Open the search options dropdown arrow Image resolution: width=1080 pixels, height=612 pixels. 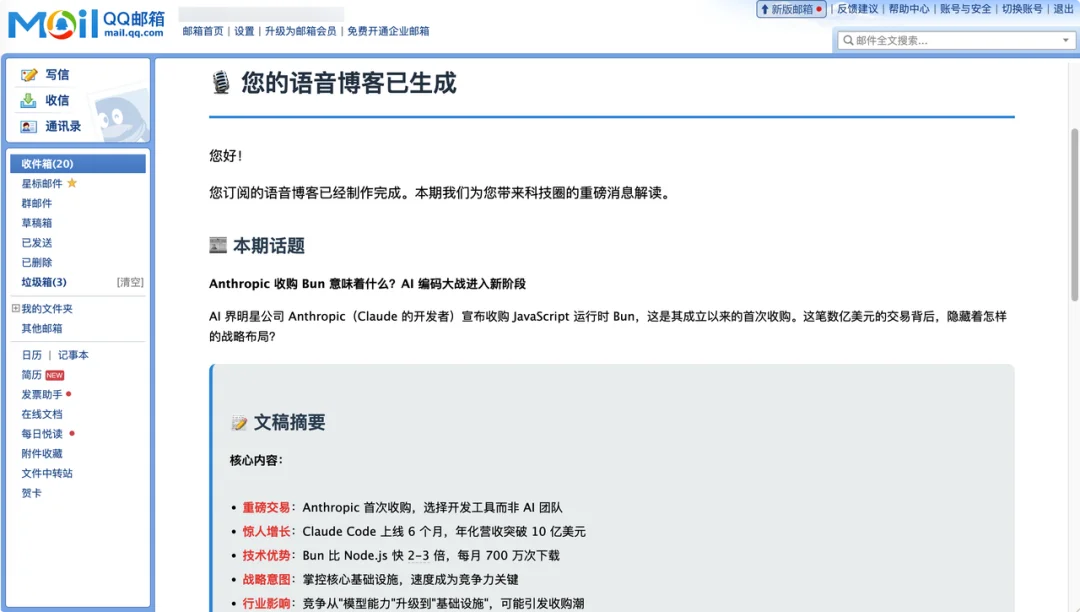coord(1065,40)
